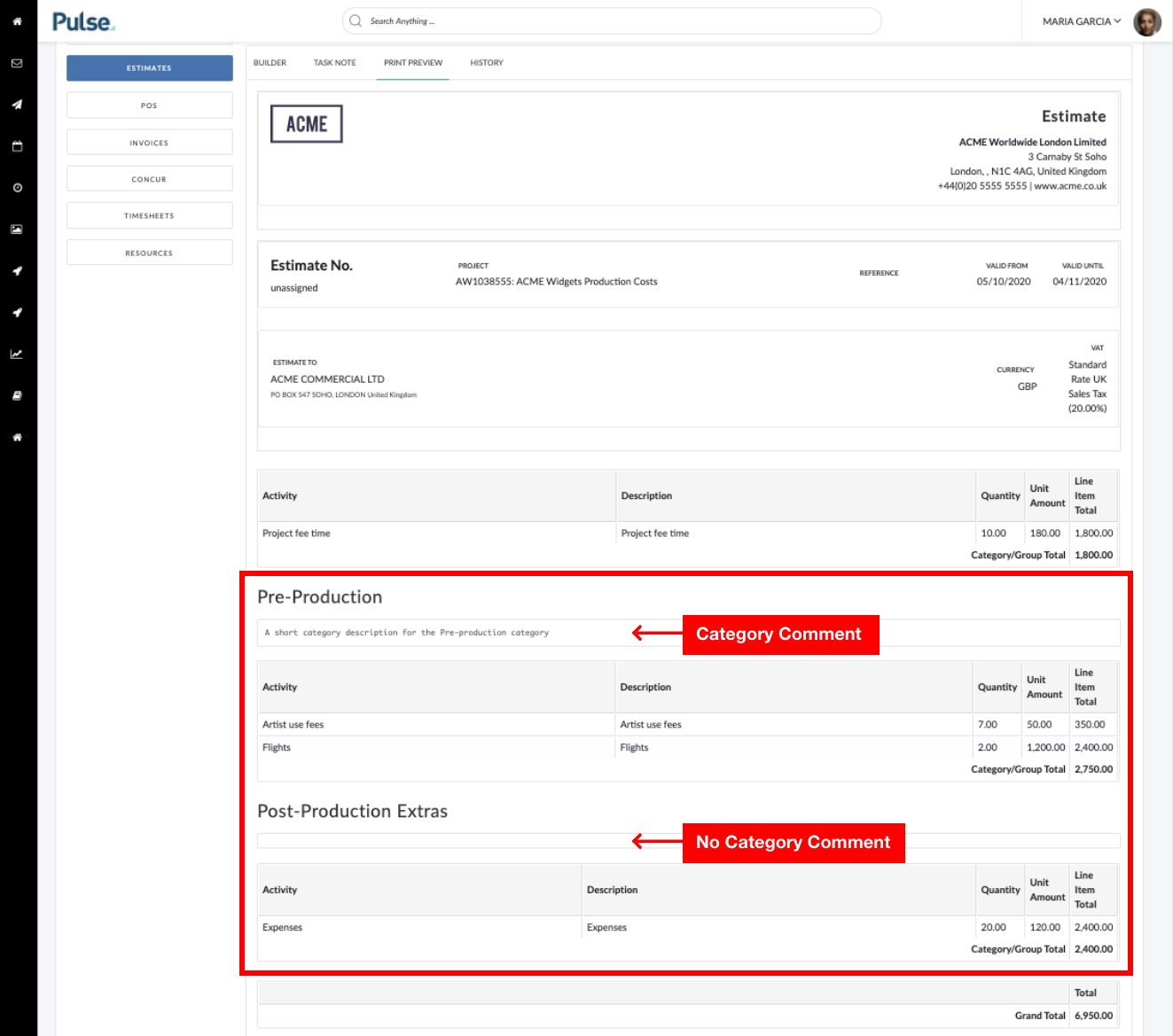Click the Grand Total value 6,950.00
The width and height of the screenshot is (1173, 1036).
pos(1093,1016)
